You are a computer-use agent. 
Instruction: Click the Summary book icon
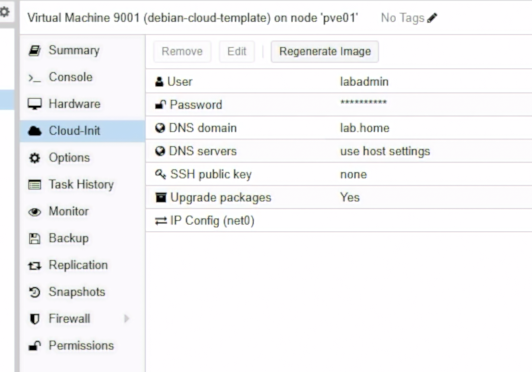point(35,51)
